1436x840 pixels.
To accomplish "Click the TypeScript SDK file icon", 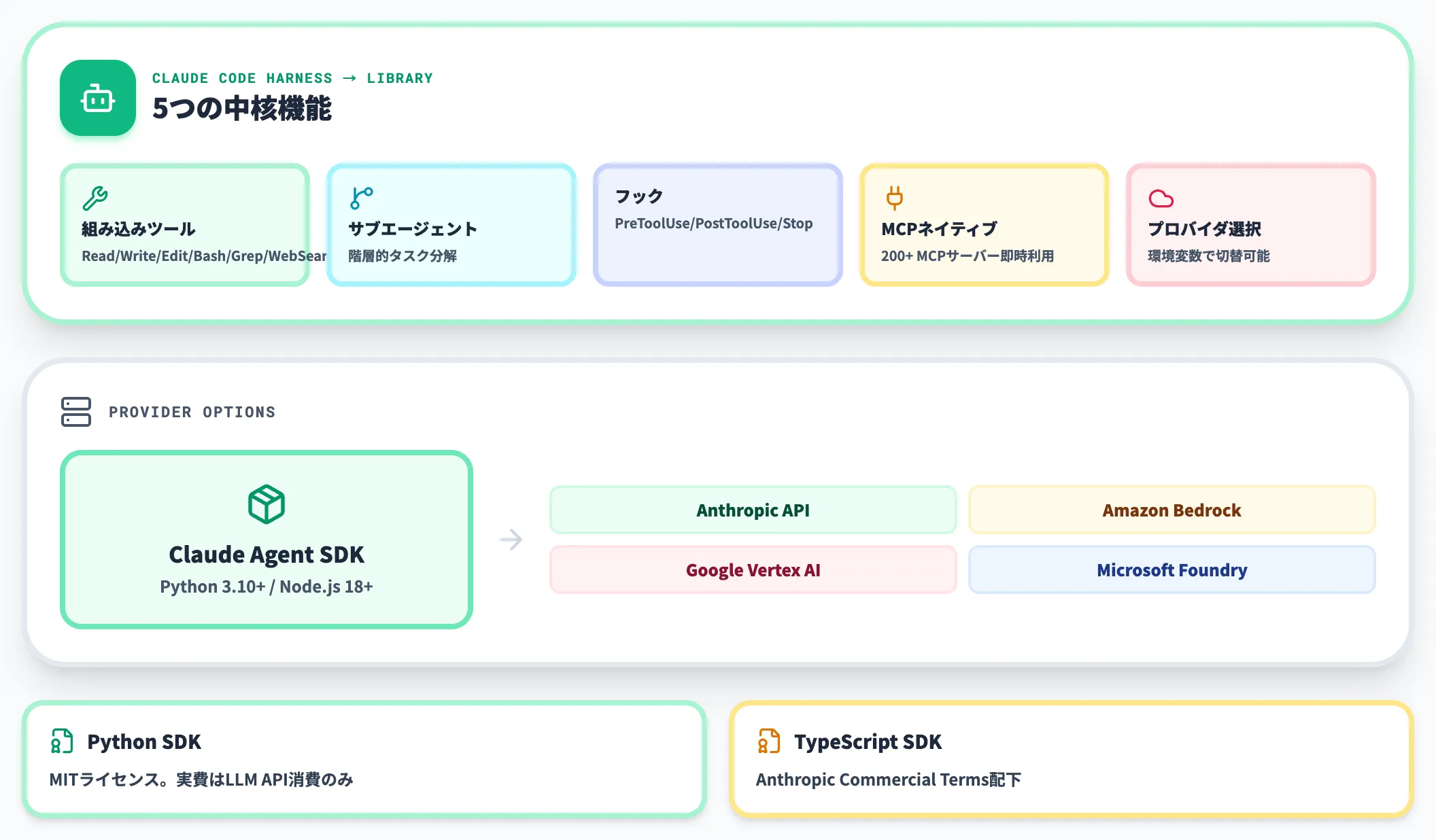I will (769, 741).
